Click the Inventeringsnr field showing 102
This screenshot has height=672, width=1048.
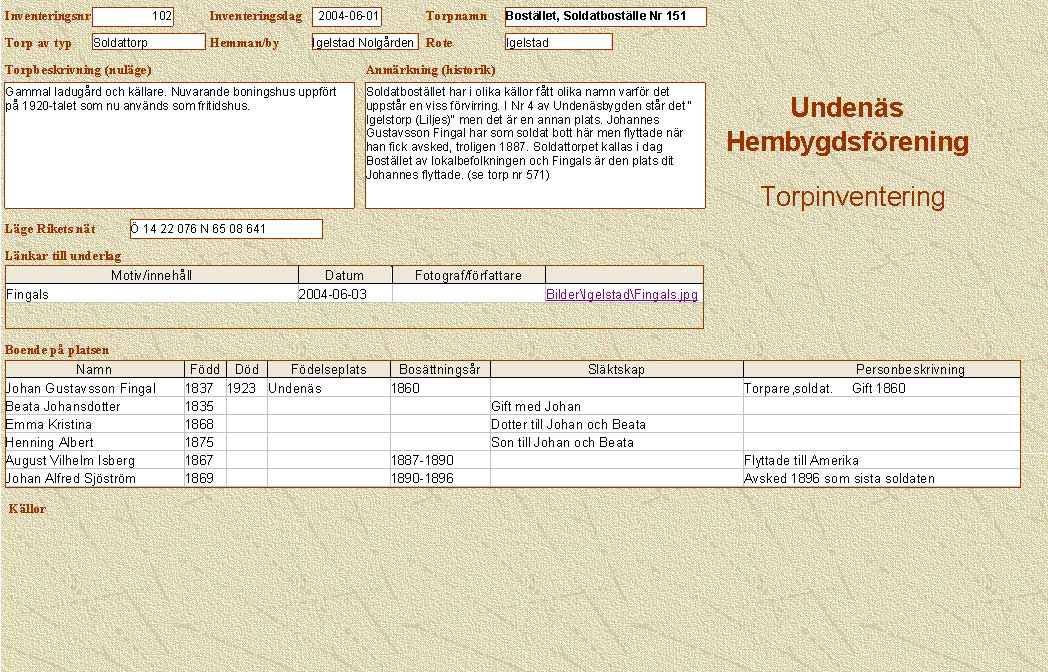[x=133, y=17]
